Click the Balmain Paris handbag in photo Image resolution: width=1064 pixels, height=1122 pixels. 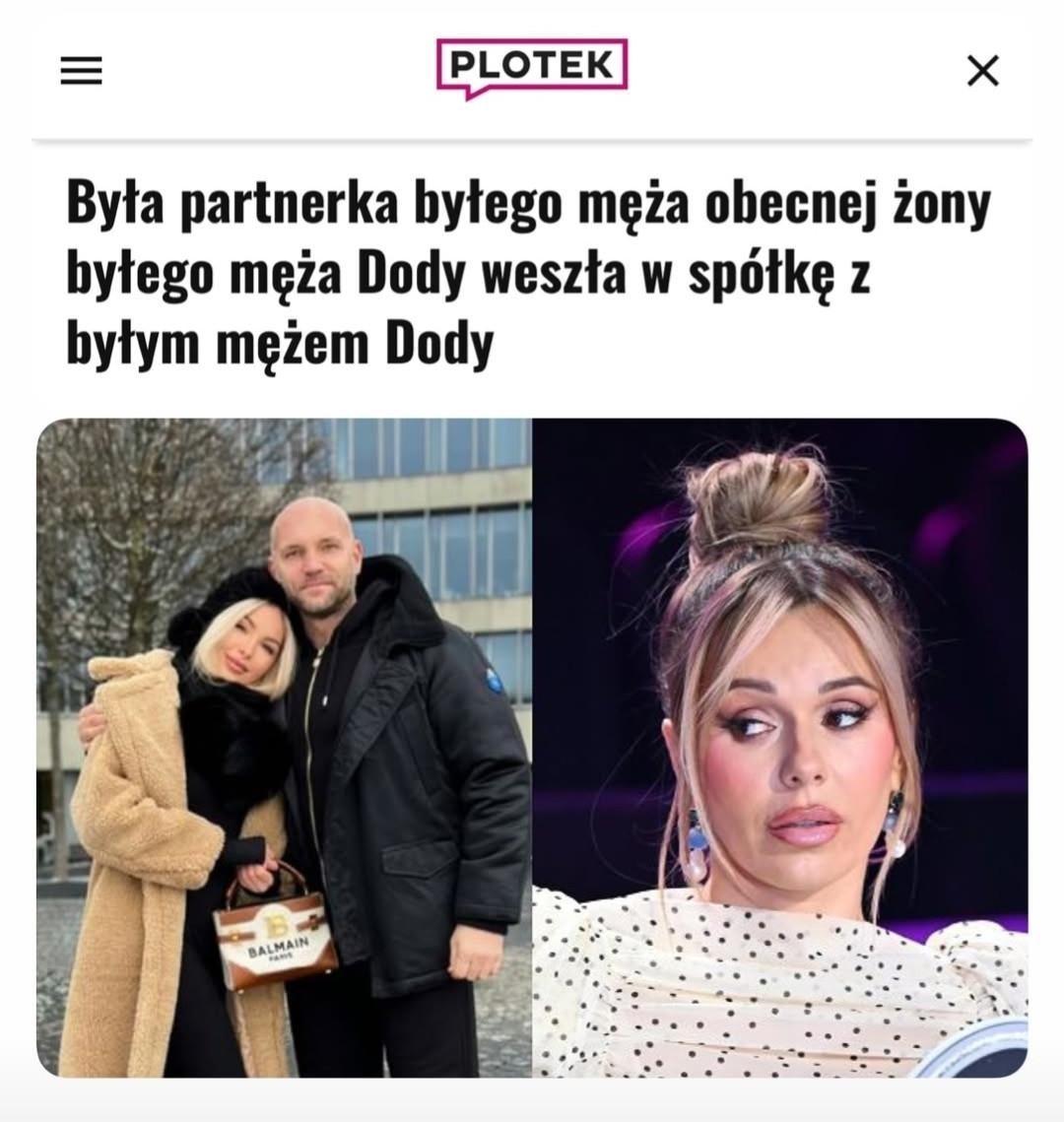pyautogui.click(x=275, y=929)
